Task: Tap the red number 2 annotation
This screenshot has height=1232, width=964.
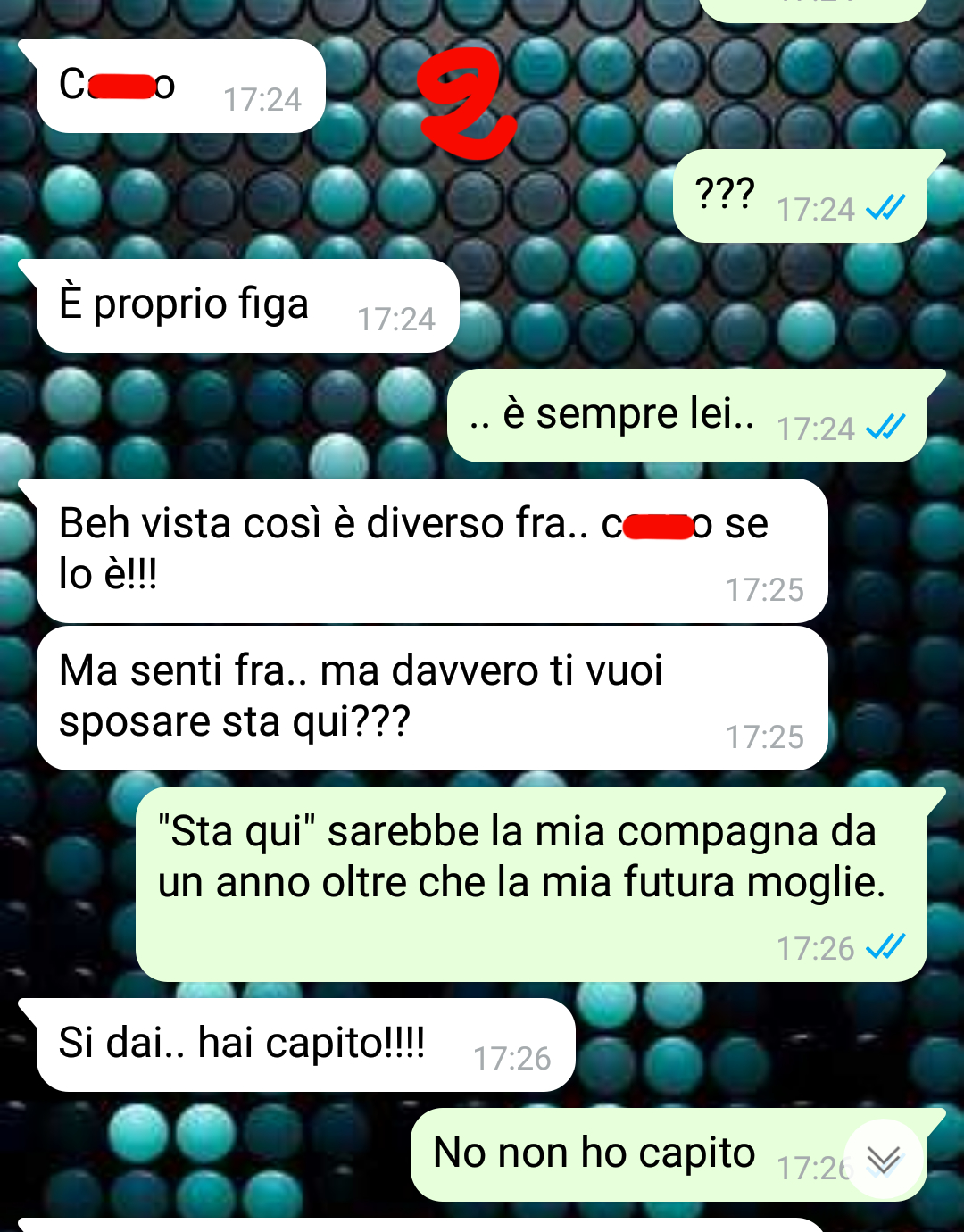Action: (467, 104)
